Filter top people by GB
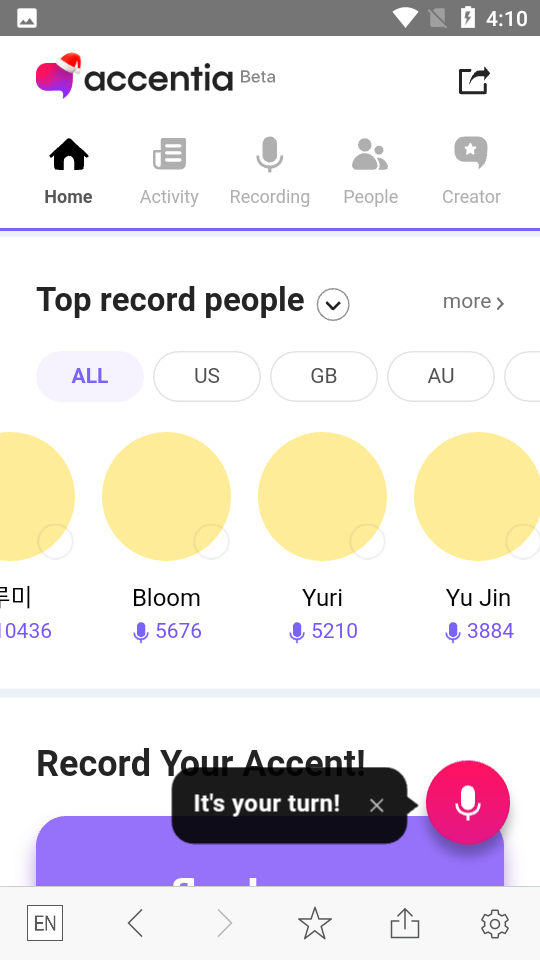This screenshot has width=540, height=960. pos(324,376)
